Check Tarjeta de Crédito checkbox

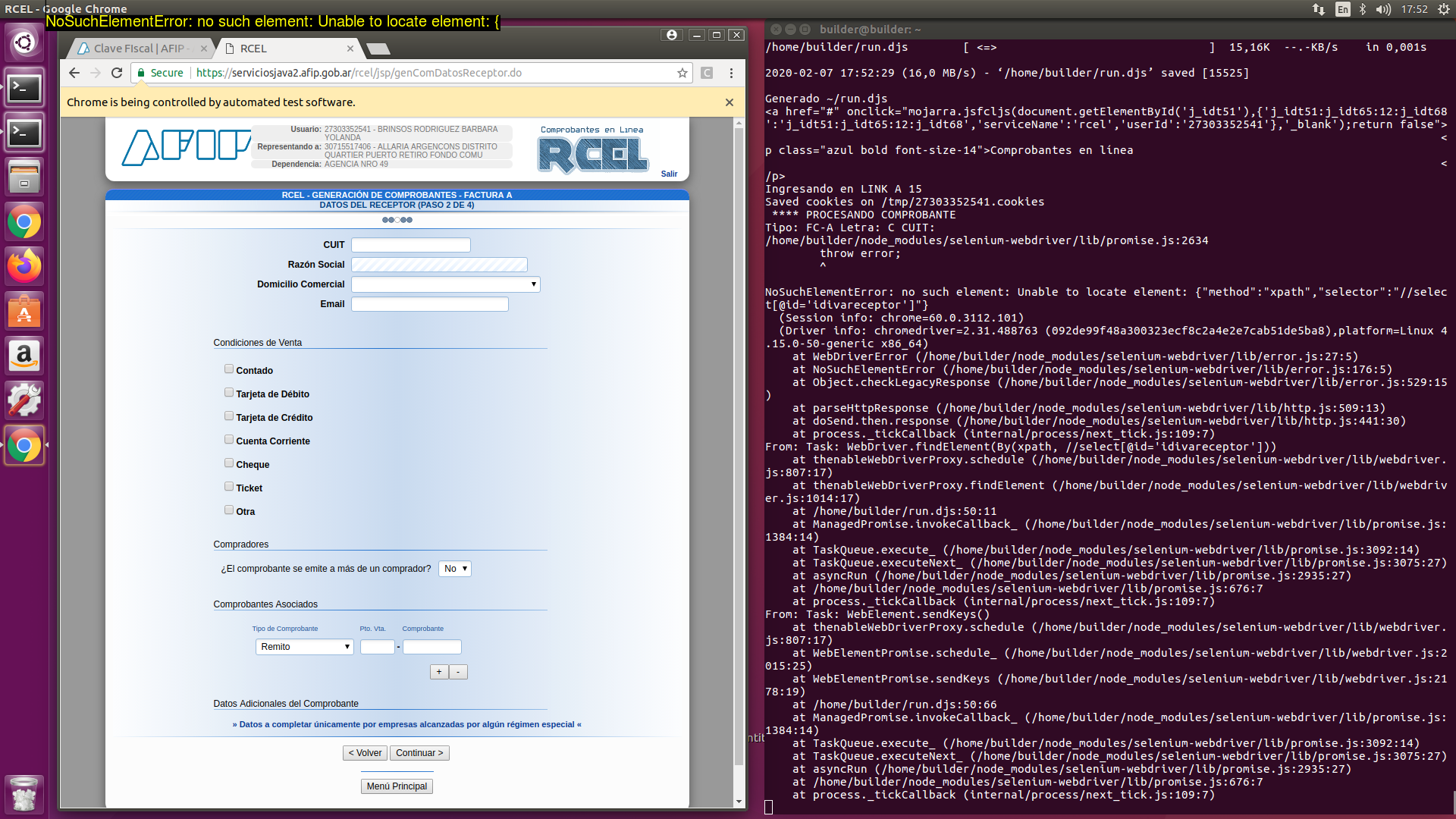(x=229, y=416)
